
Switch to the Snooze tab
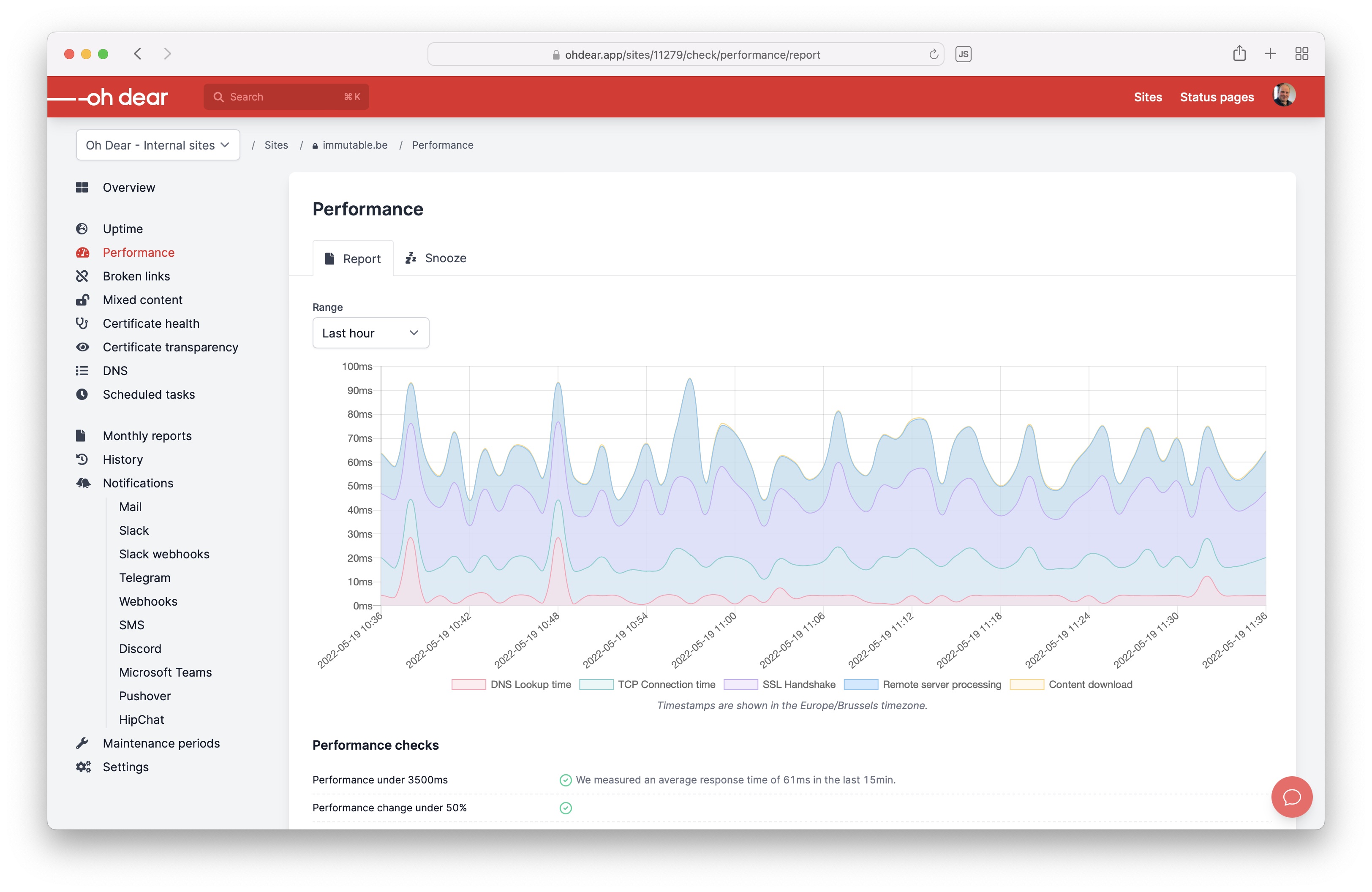click(436, 258)
